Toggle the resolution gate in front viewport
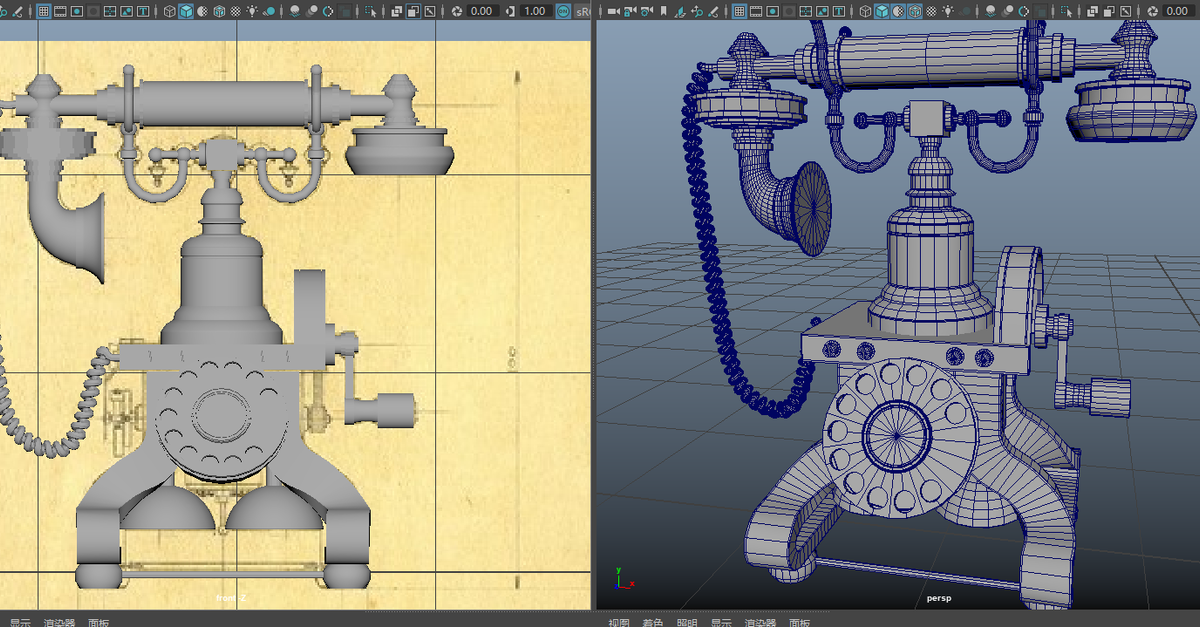This screenshot has width=1200, height=627. click(x=76, y=11)
